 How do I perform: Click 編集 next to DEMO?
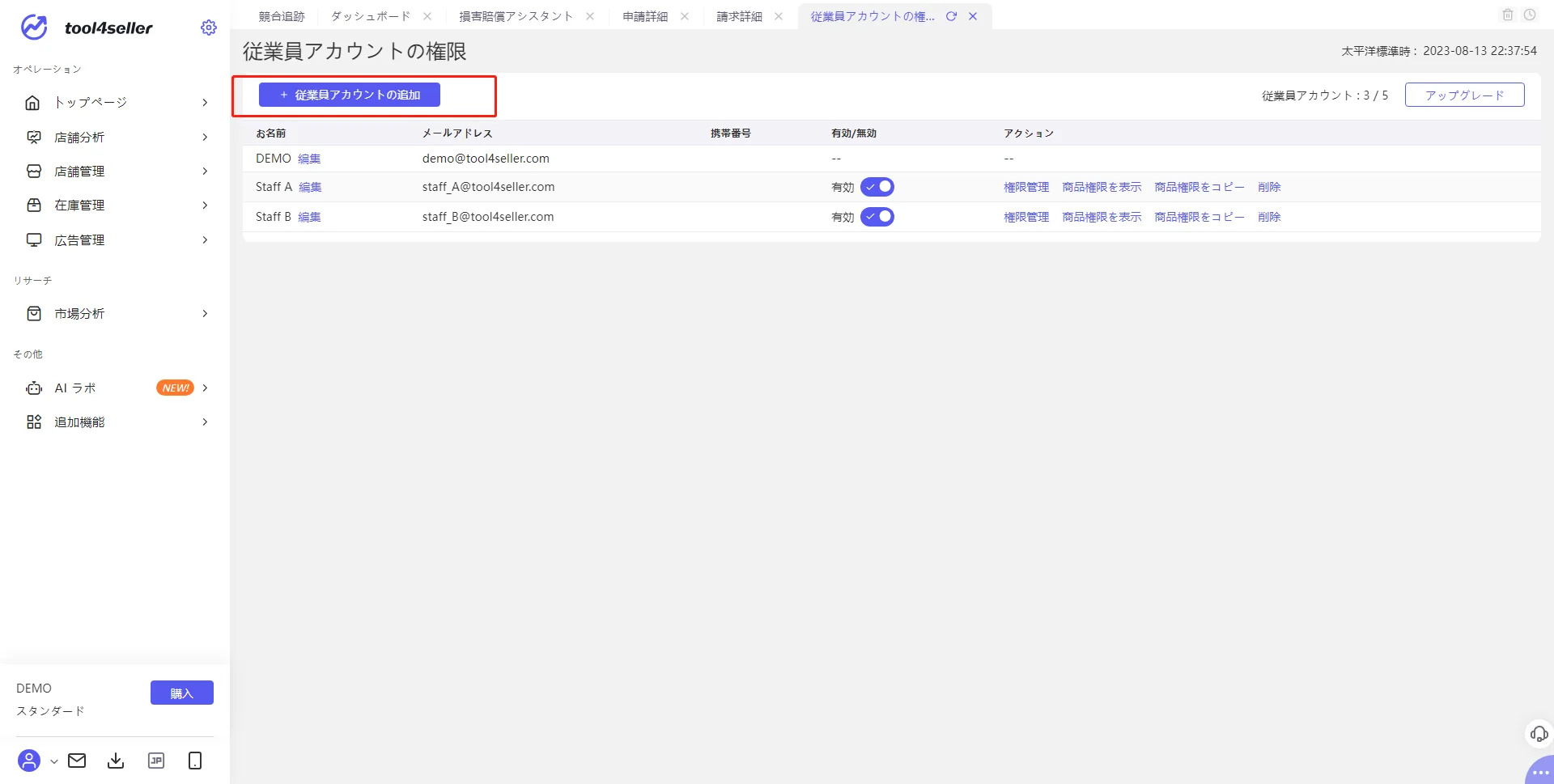click(309, 159)
